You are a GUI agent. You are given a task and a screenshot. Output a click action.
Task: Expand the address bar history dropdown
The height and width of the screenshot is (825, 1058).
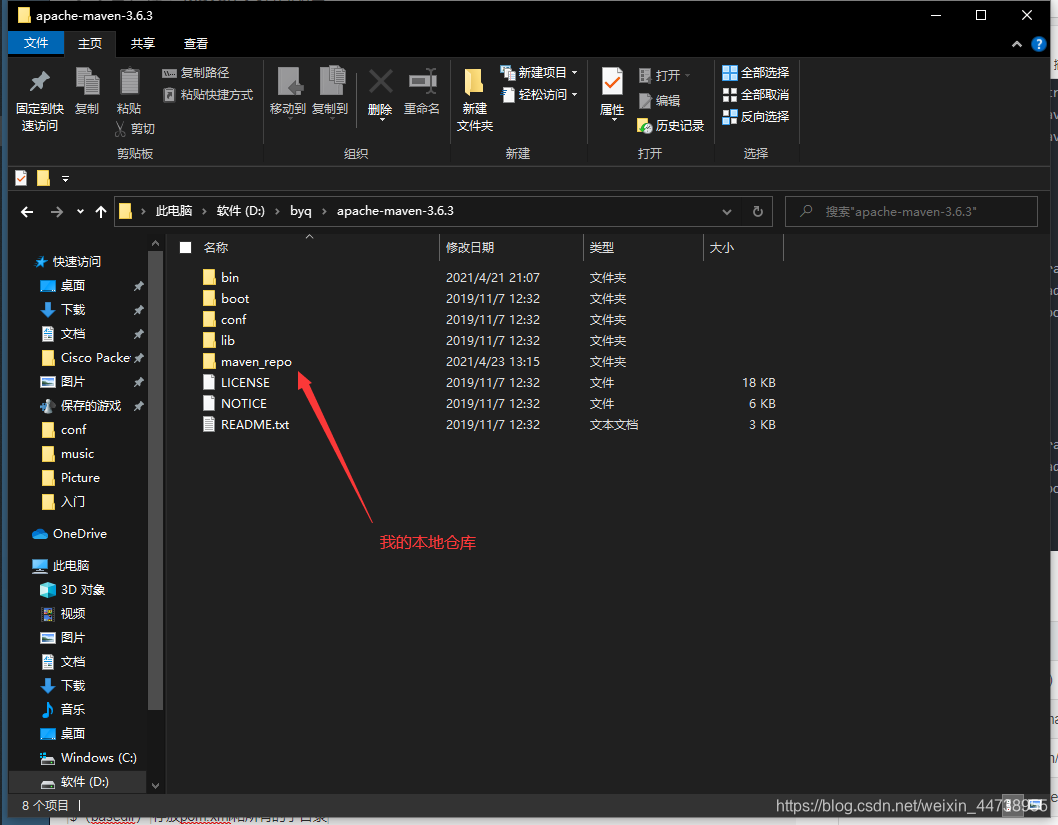[x=727, y=212]
